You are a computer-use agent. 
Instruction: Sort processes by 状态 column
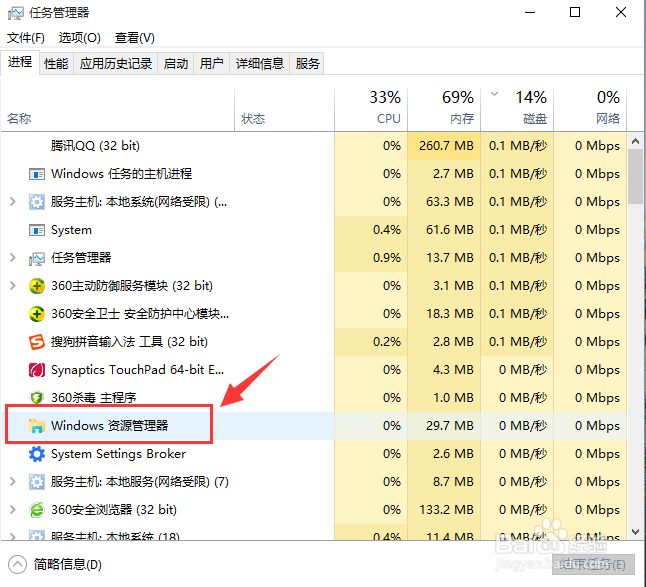284,110
